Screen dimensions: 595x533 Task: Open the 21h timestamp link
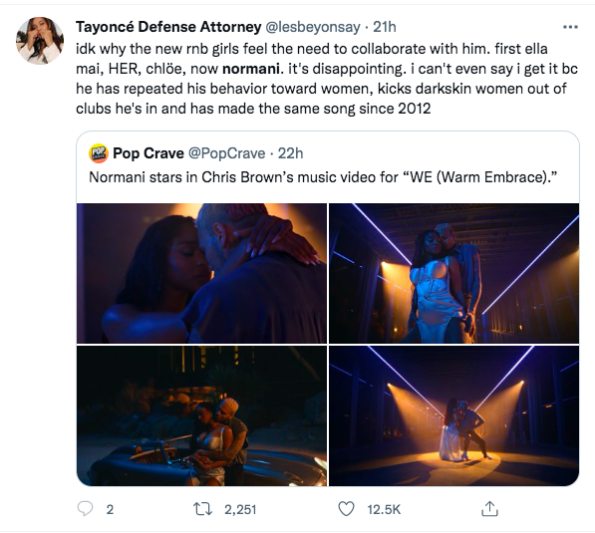coord(385,27)
